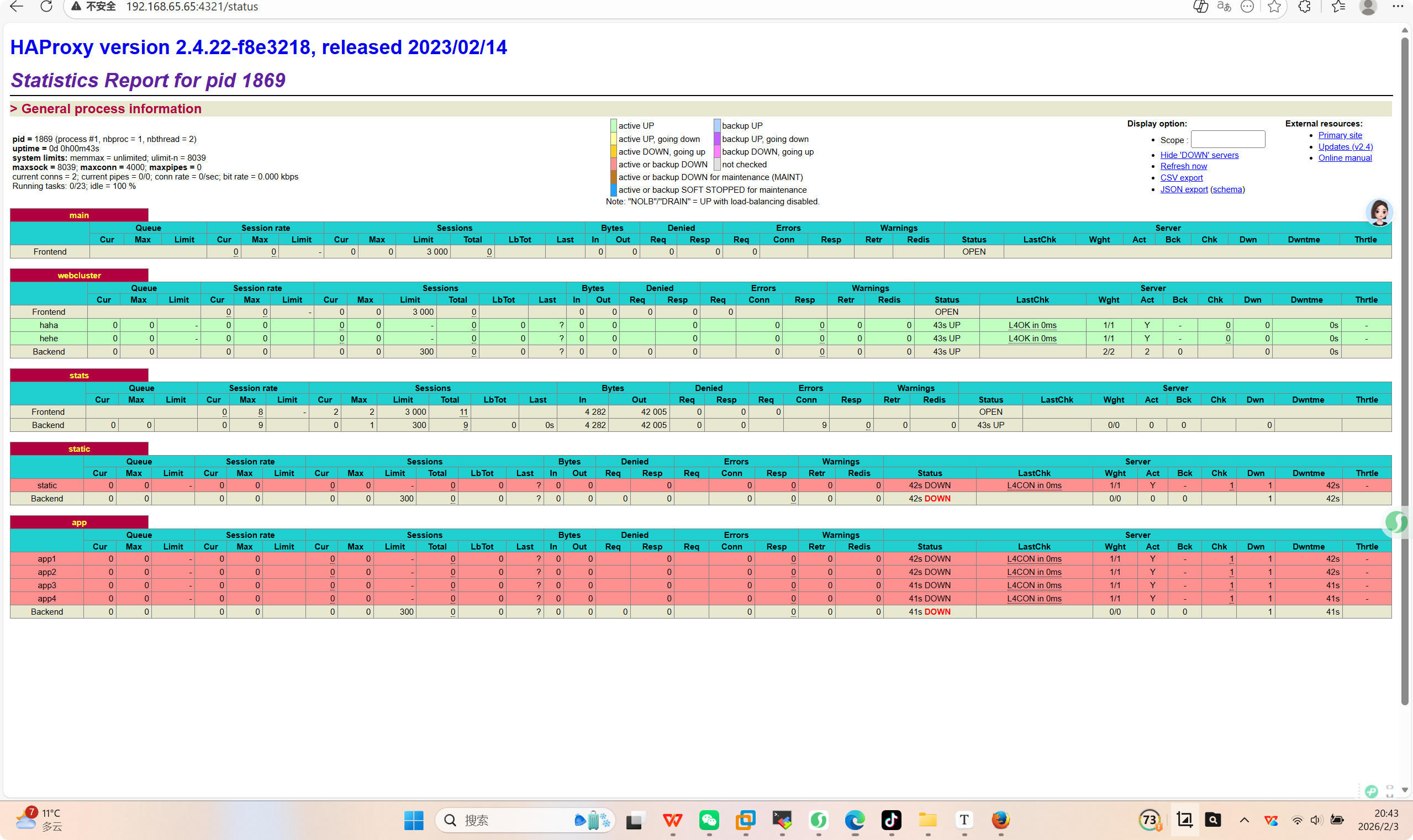Screen dimensions: 1413x840
Task: Open the CSV export link
Action: tap(1181, 178)
